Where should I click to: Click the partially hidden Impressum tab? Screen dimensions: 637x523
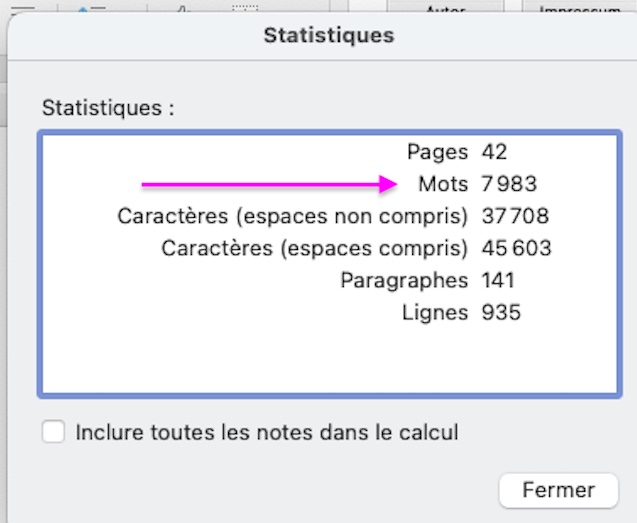click(580, 8)
